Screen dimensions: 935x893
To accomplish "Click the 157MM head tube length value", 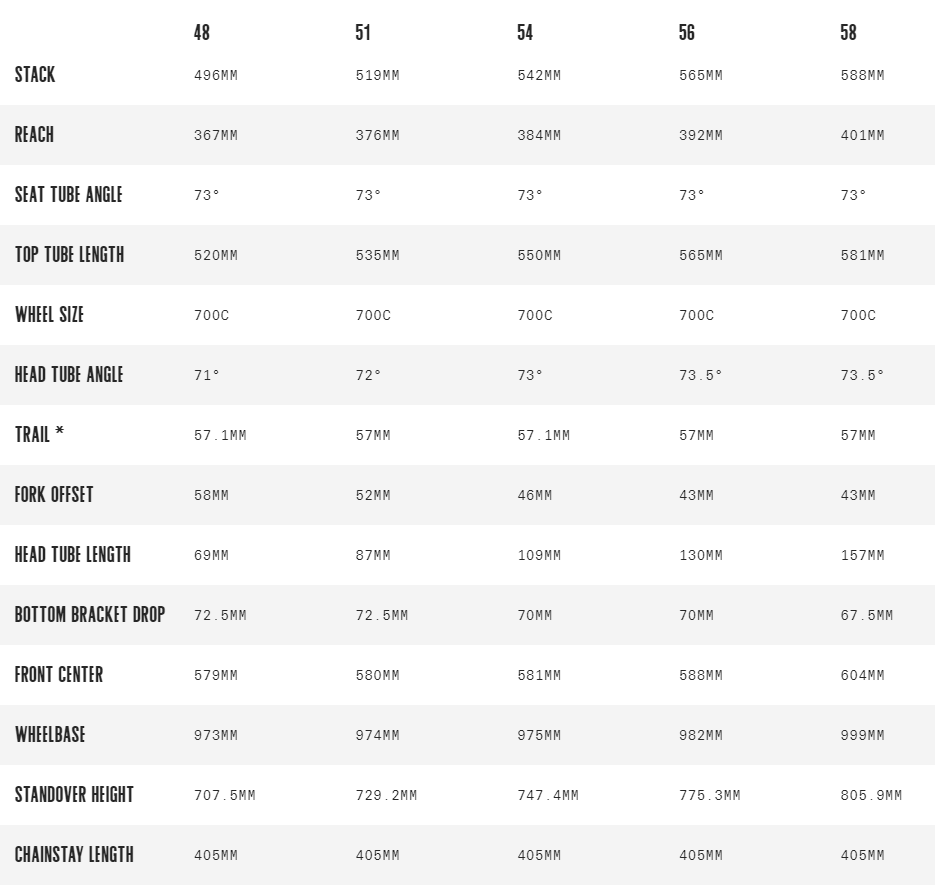I will (x=862, y=555).
